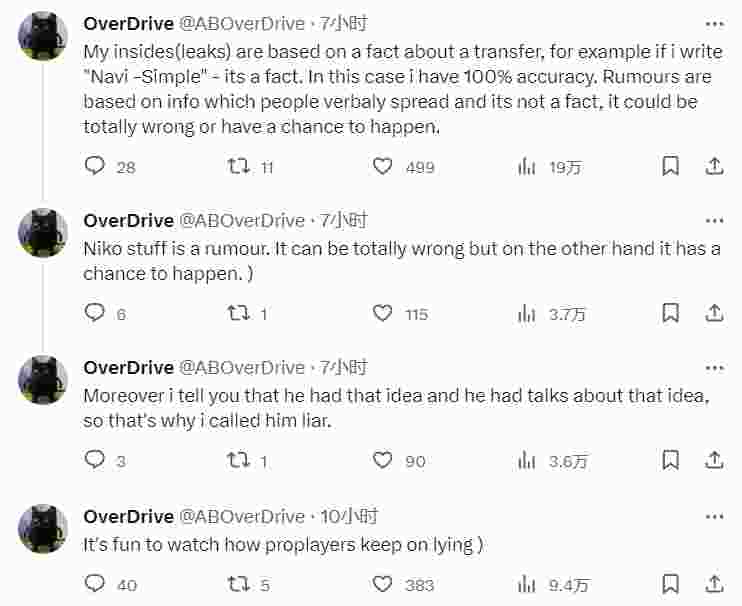Viewport: 742px width, 606px height.
Task: Like the "proplayers keep on lying" tweet
Action: pyautogui.click(x=383, y=583)
